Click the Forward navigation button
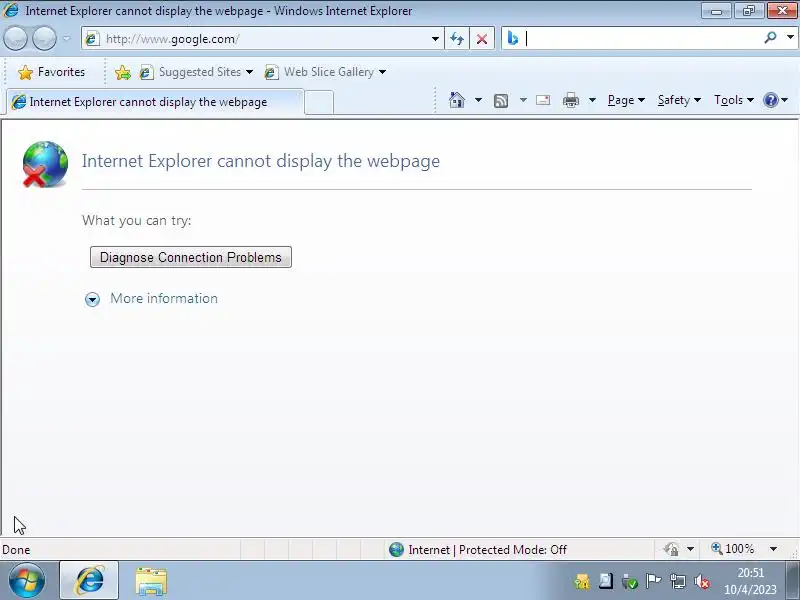800x600 pixels. coord(44,38)
